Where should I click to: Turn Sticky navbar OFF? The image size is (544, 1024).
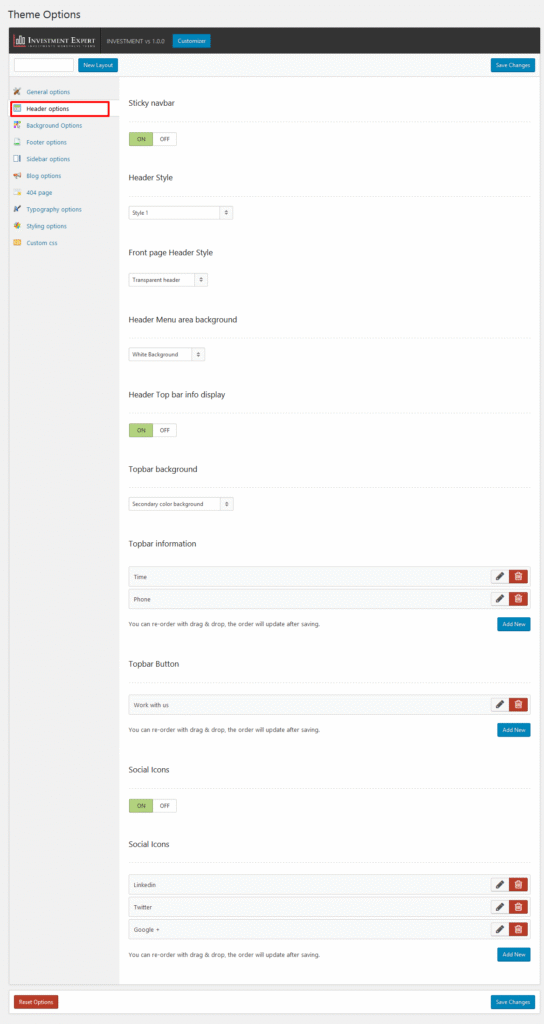[165, 139]
